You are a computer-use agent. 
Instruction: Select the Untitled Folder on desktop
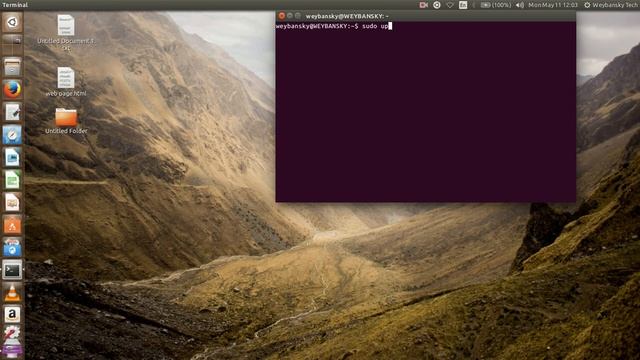click(x=66, y=121)
